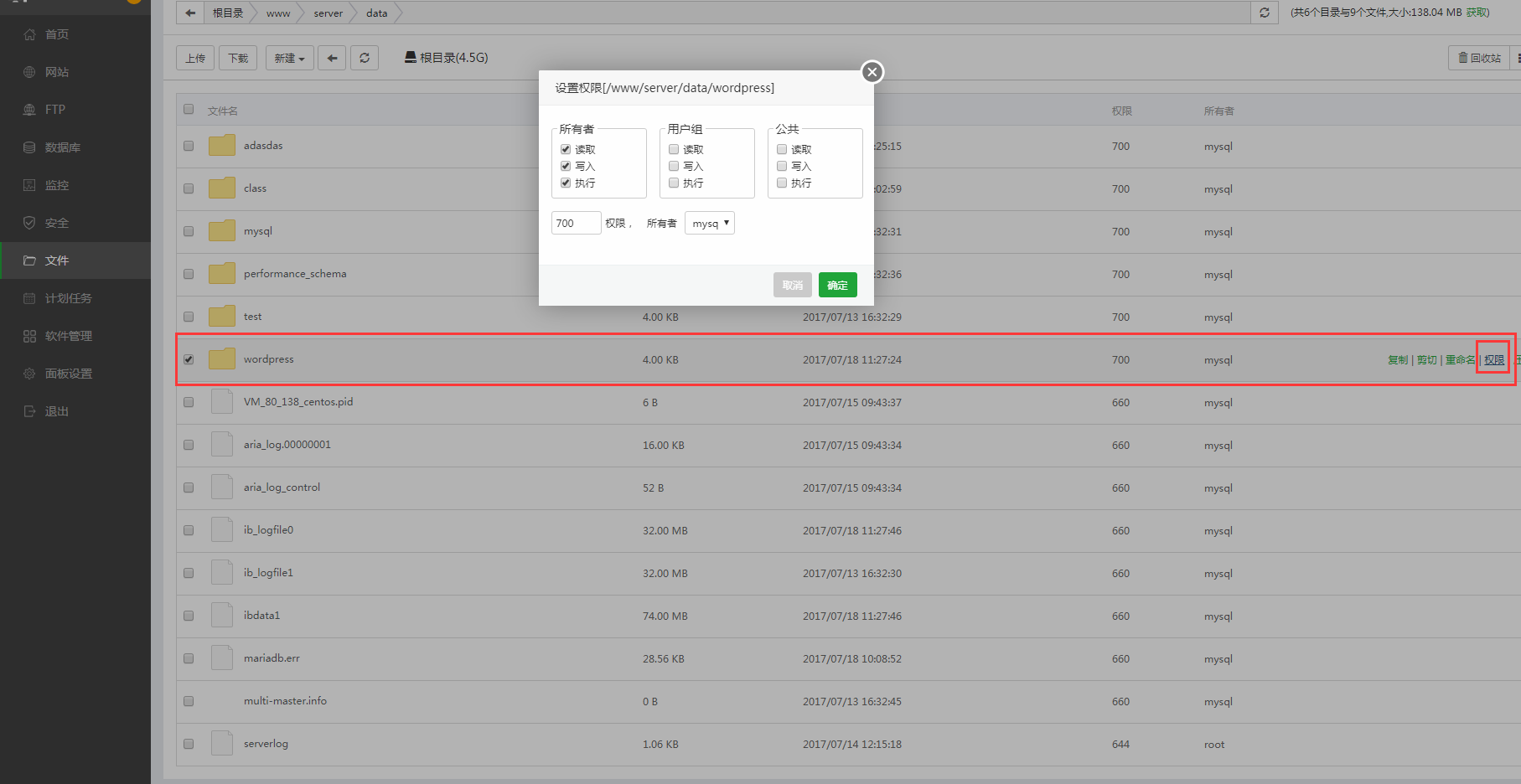Enable 读取 under 公共
Screen dimensions: 1521x784
(x=782, y=149)
